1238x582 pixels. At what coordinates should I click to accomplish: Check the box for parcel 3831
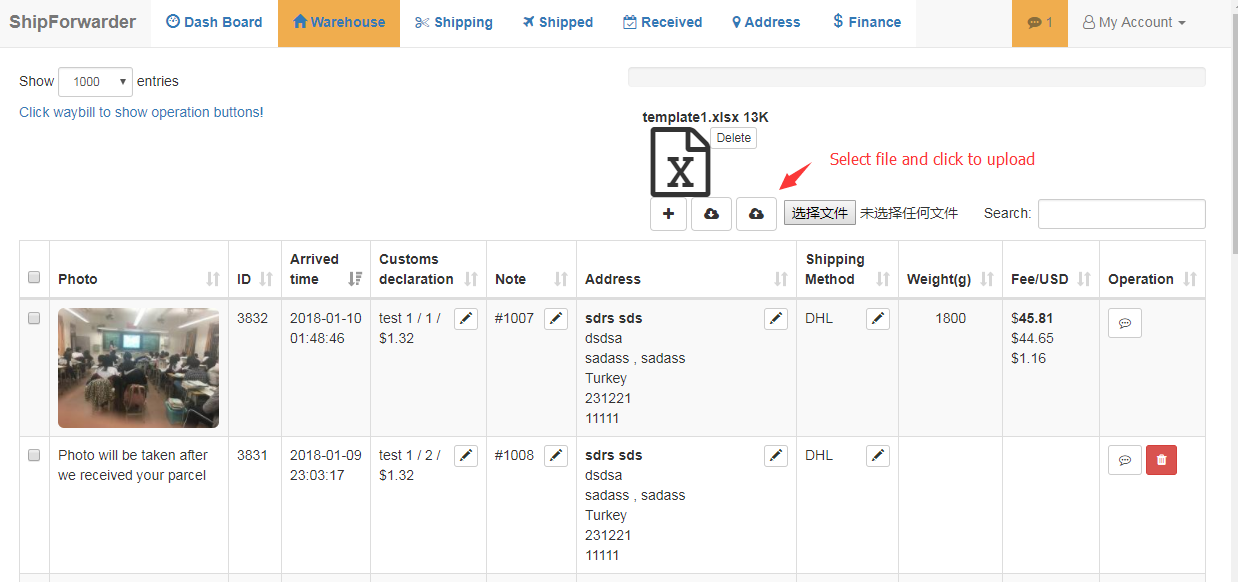tap(34, 455)
